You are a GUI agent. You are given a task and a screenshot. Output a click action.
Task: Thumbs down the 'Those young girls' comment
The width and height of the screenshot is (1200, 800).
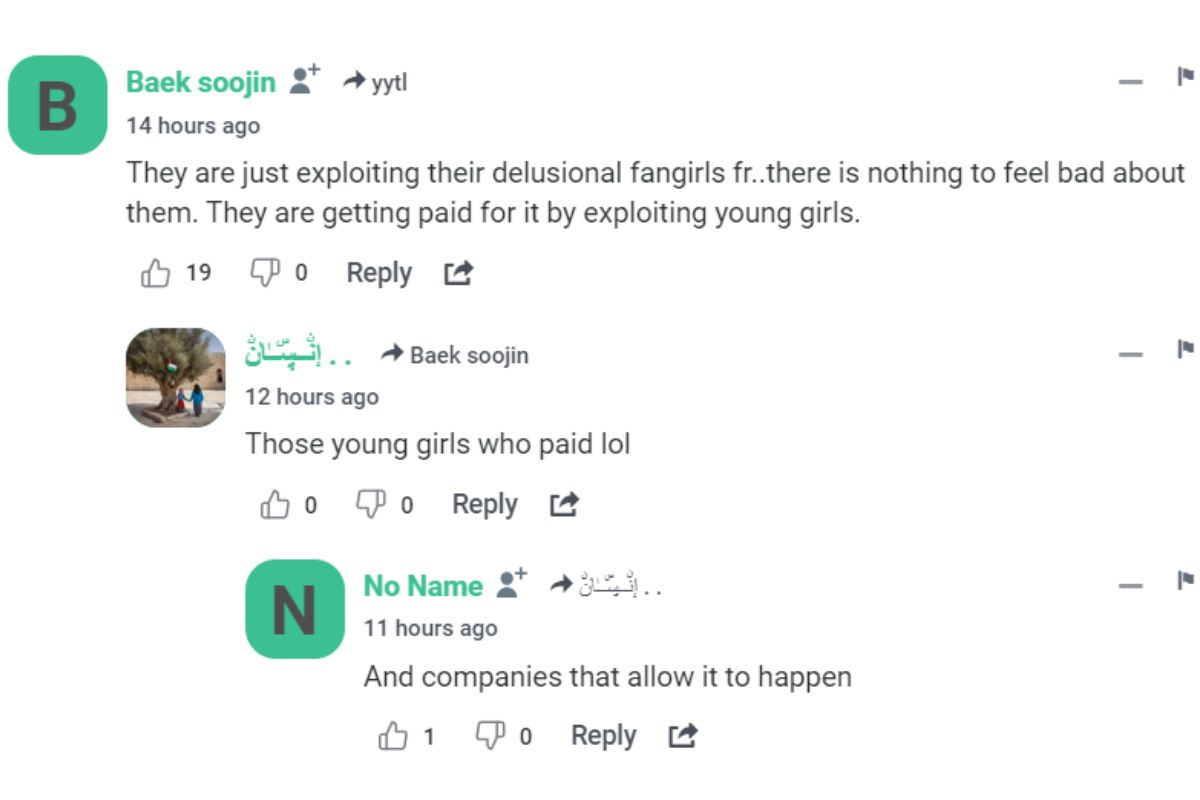coord(371,505)
